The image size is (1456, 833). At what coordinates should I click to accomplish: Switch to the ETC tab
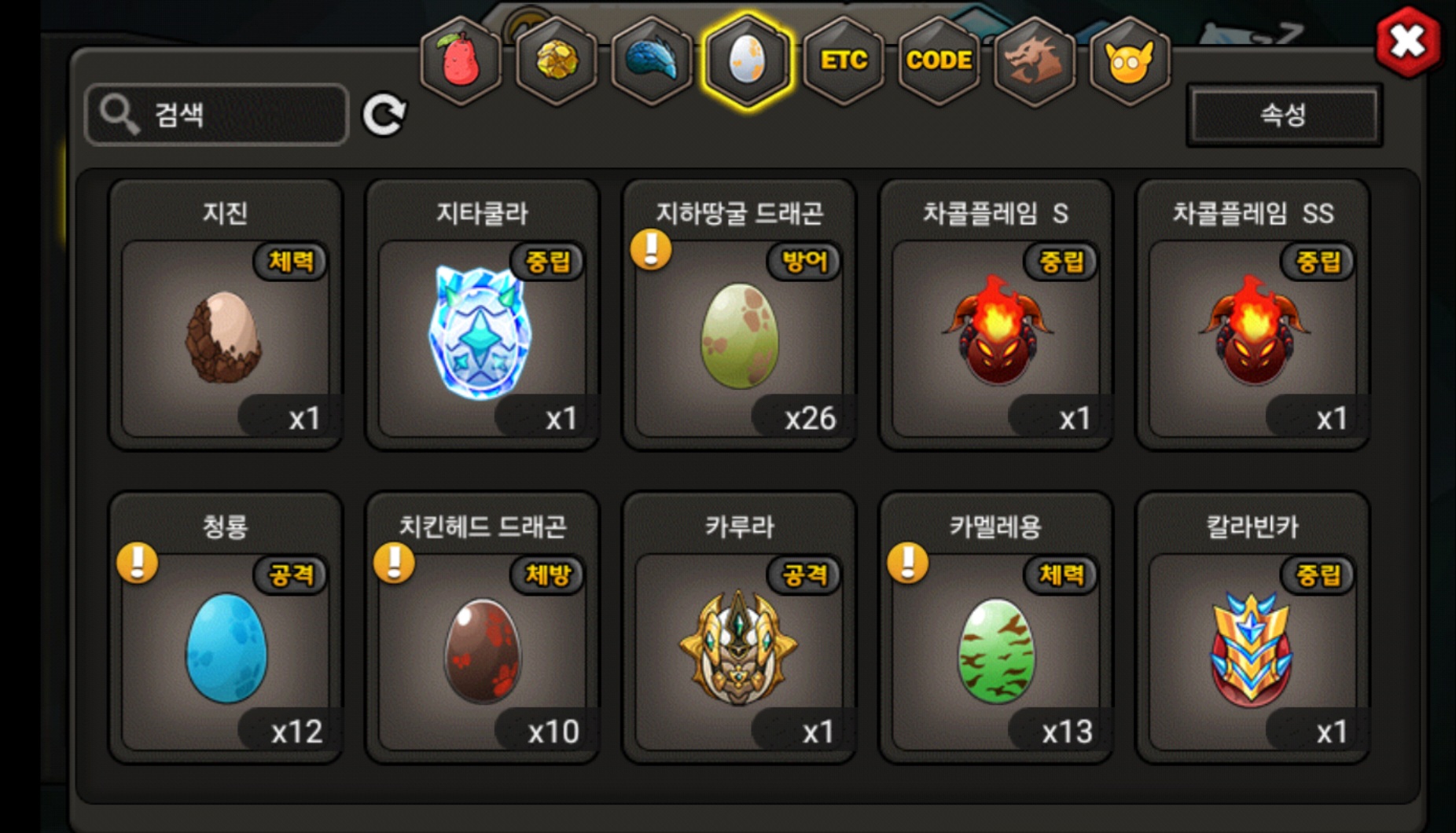click(844, 61)
